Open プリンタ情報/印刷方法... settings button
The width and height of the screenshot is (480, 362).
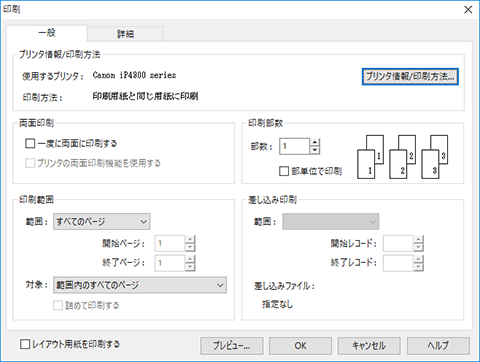pos(410,77)
